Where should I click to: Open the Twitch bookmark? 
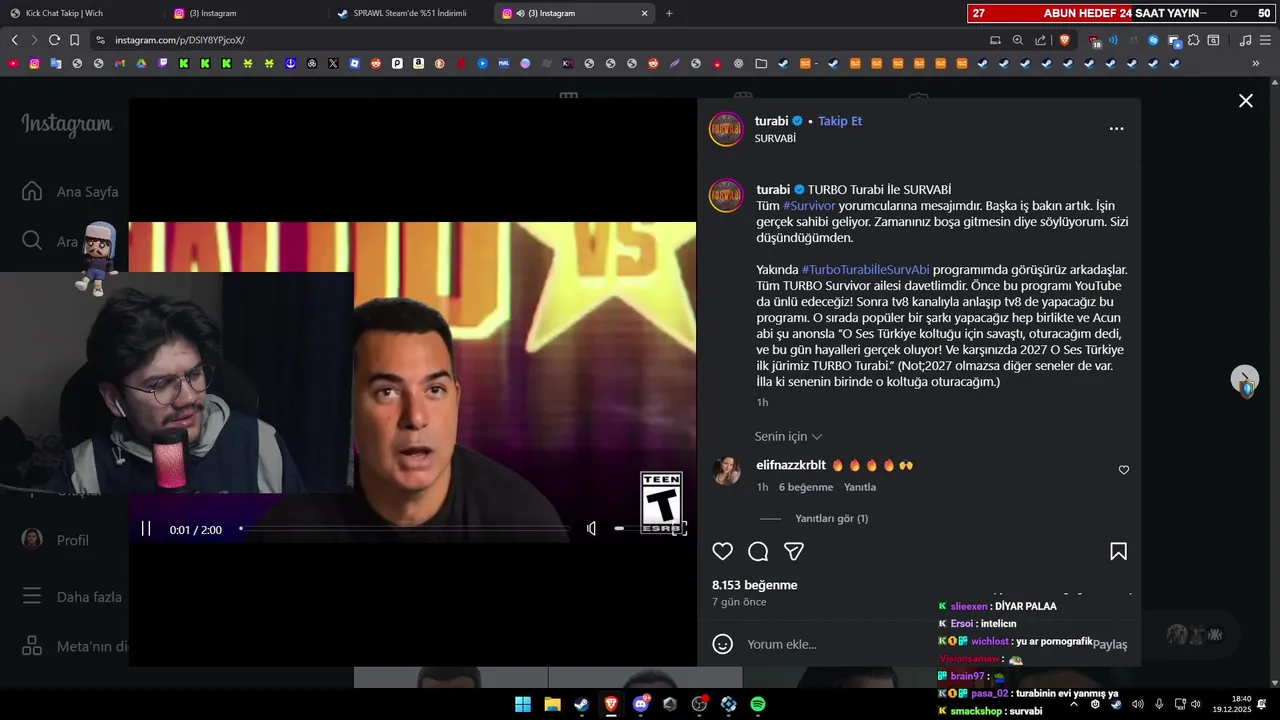click(x=163, y=63)
